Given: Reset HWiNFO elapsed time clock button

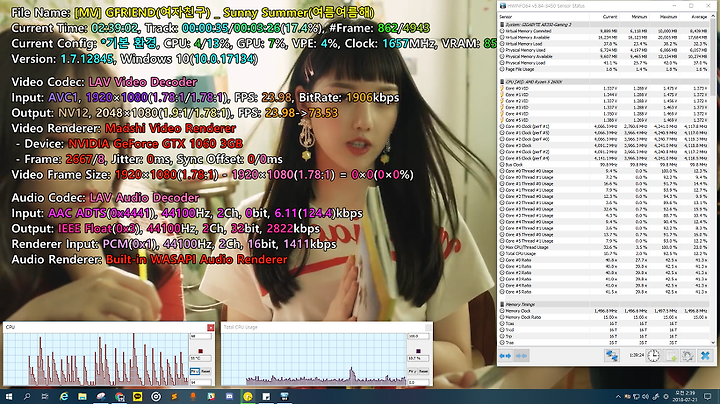Looking at the screenshot, I should click(x=653, y=356).
